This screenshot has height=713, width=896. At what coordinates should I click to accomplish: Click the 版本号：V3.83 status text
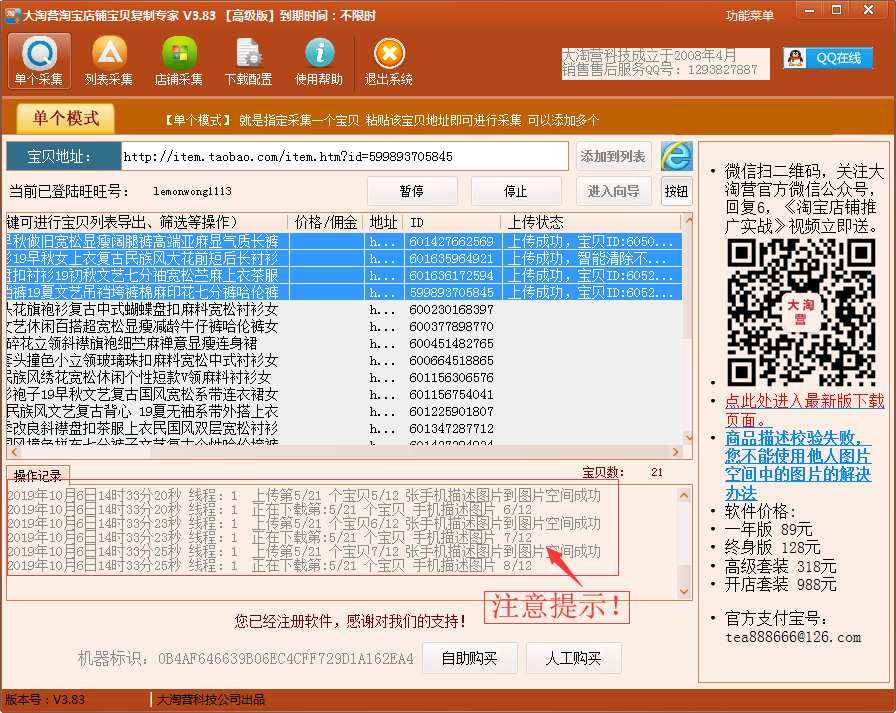point(45,700)
